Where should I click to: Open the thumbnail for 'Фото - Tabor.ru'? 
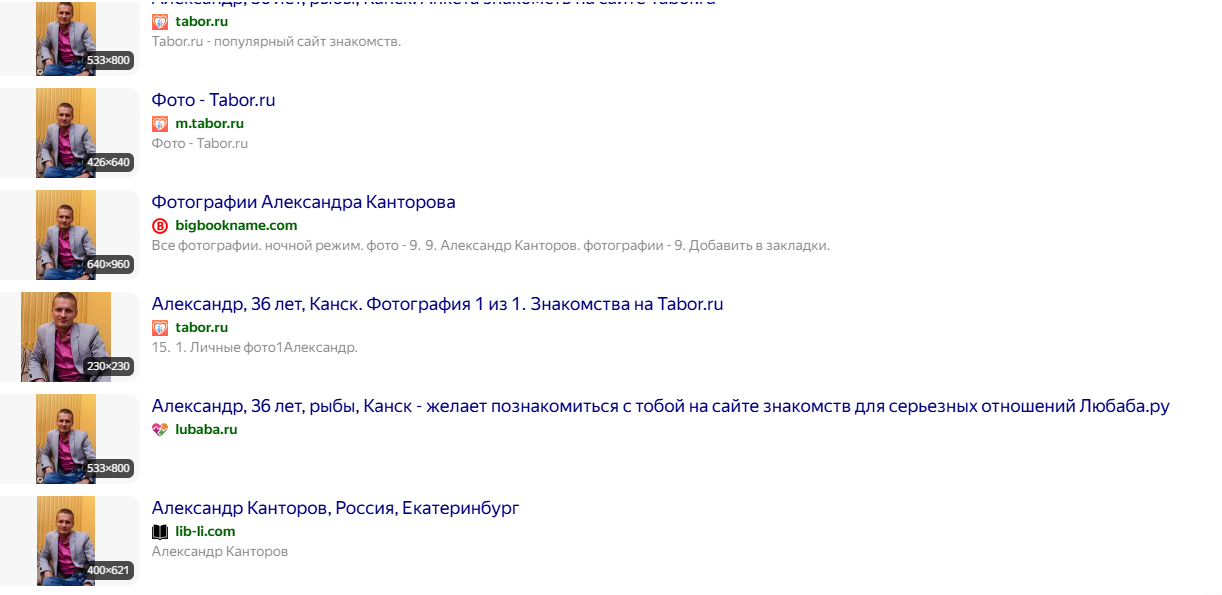(x=66, y=133)
